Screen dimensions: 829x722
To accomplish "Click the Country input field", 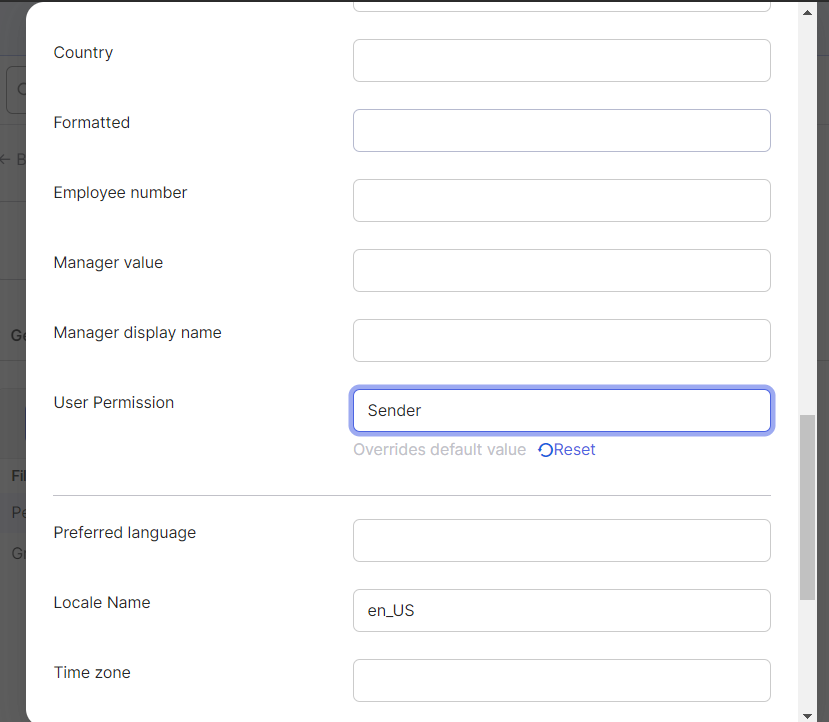I will (x=561, y=60).
